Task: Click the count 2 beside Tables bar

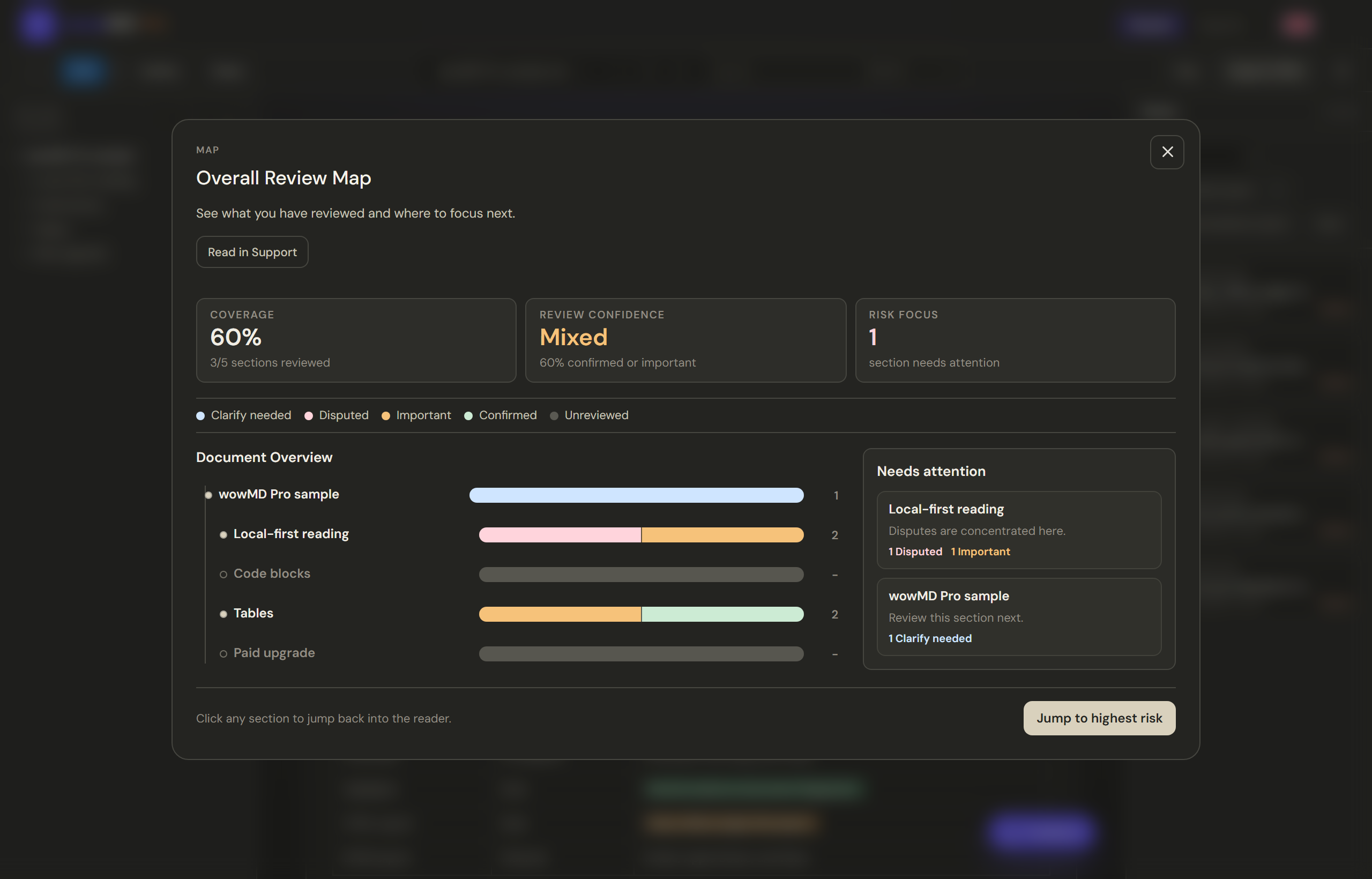Action: click(x=834, y=614)
